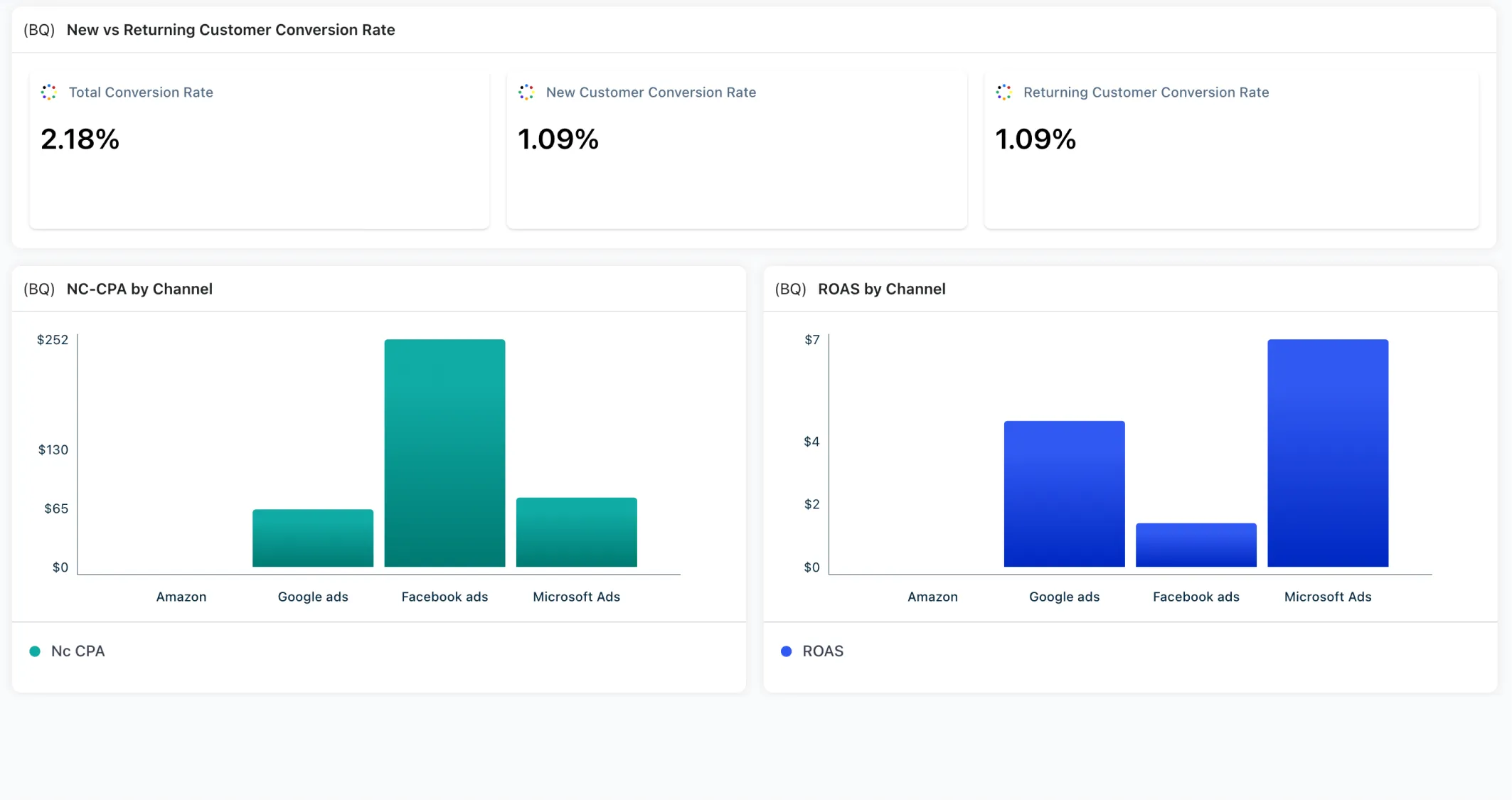The height and width of the screenshot is (800, 1512).
Task: Click the ROAS legend label
Action: click(823, 651)
